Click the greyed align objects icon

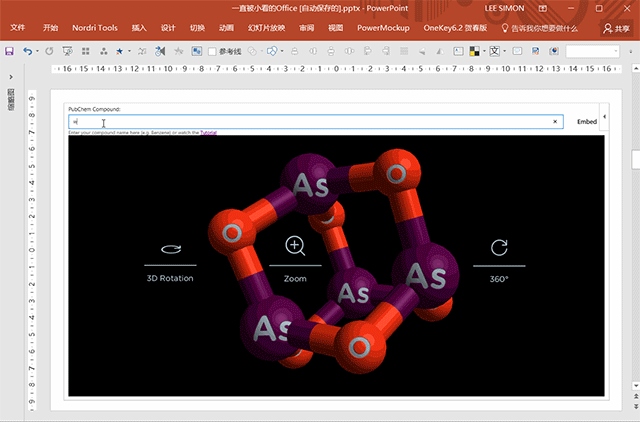point(295,51)
